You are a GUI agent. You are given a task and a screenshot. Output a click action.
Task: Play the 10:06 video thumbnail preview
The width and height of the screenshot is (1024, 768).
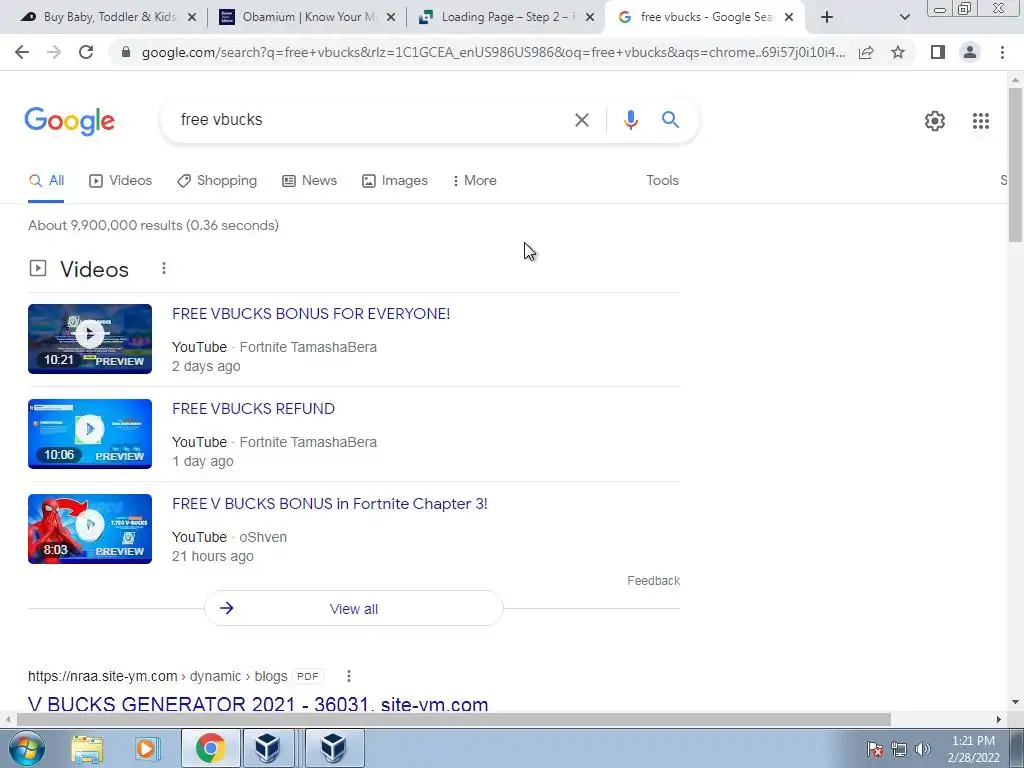coord(90,434)
